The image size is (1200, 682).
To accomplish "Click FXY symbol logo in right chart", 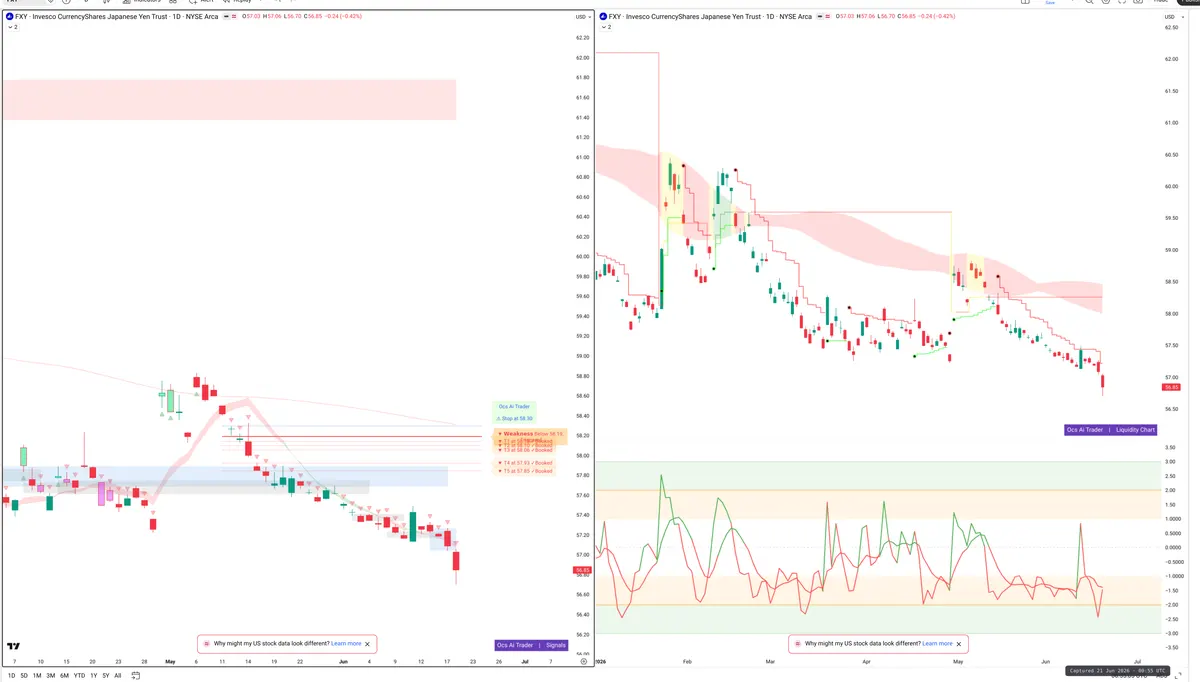I will click(603, 17).
